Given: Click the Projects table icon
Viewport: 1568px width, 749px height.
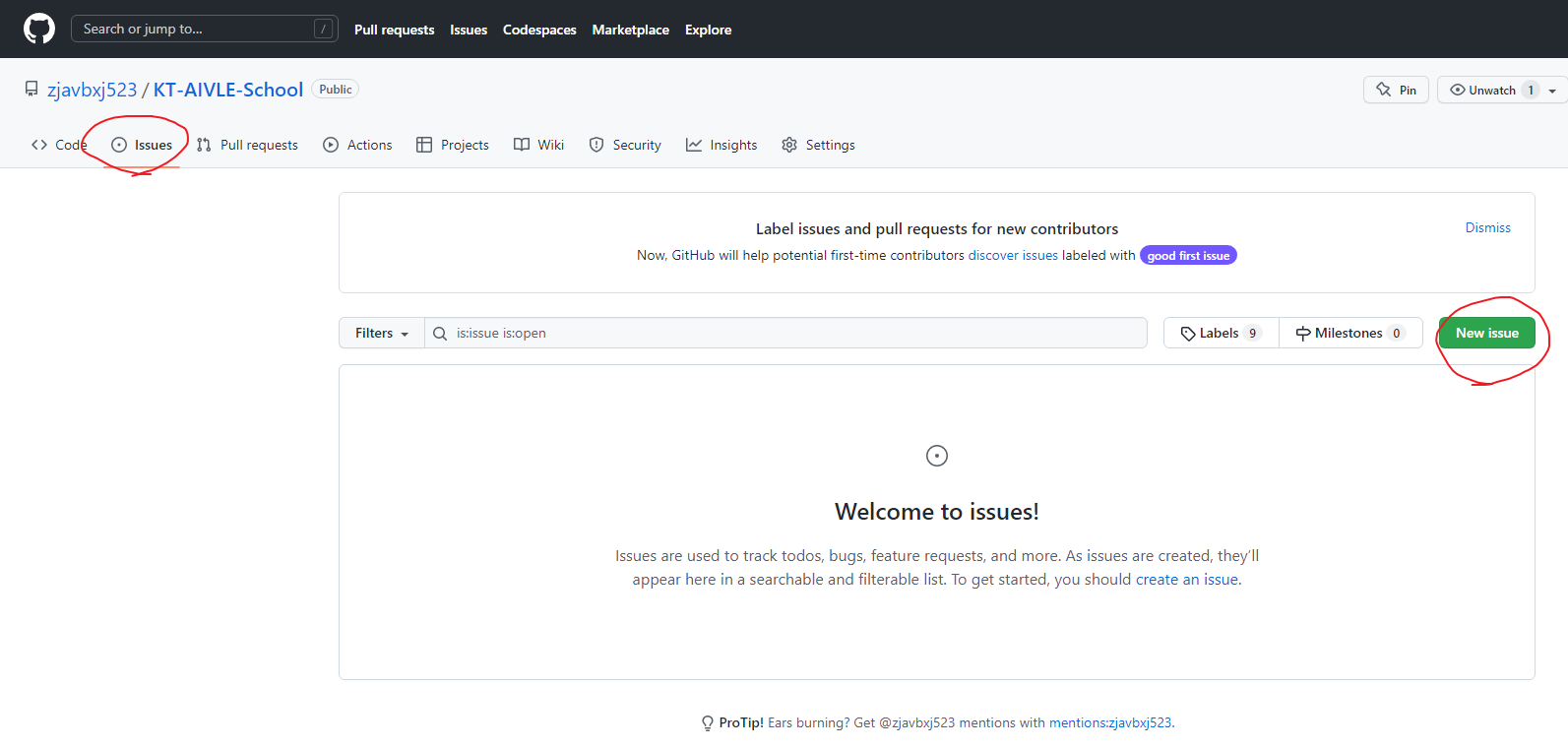Looking at the screenshot, I should pos(424,145).
